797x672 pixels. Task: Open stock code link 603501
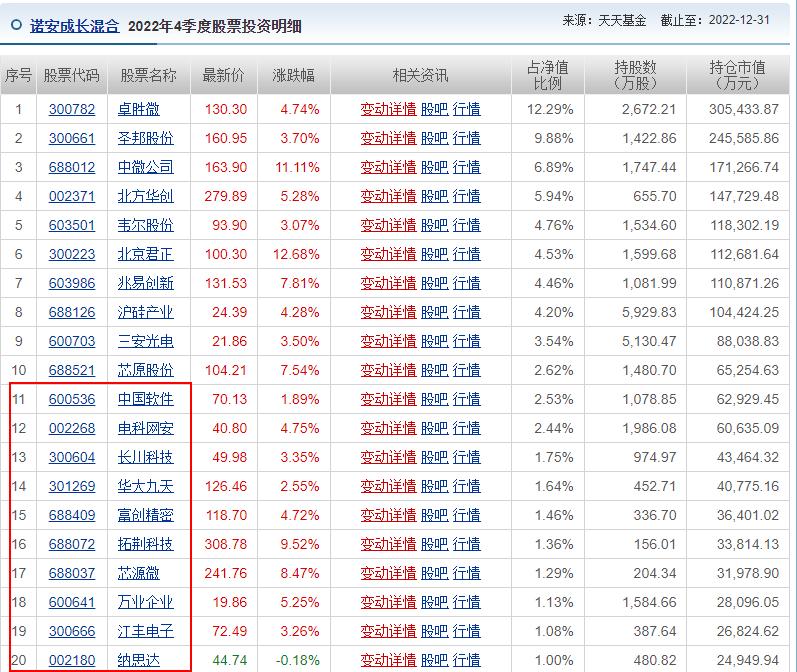pos(72,225)
